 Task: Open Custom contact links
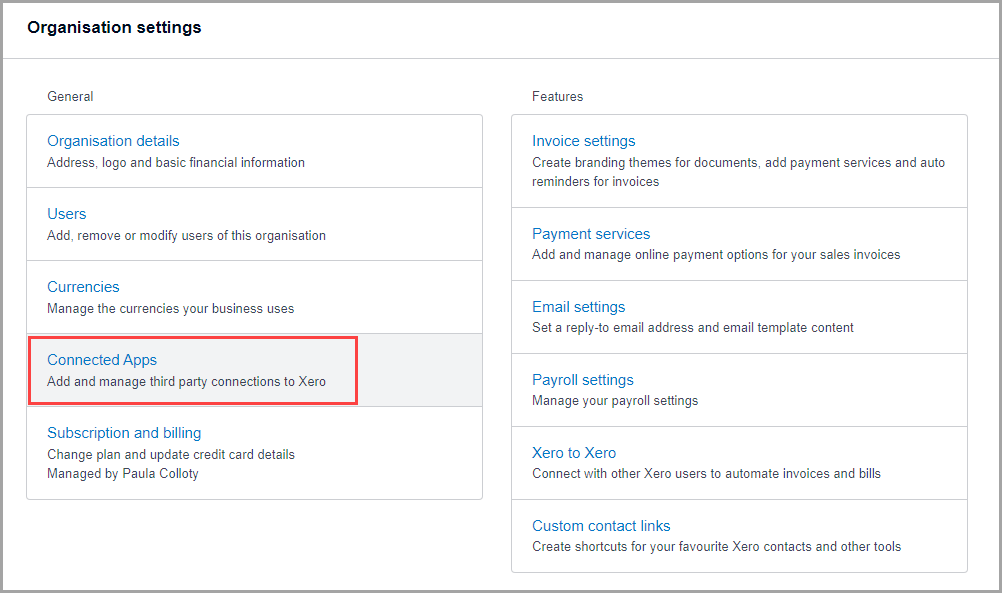(601, 525)
